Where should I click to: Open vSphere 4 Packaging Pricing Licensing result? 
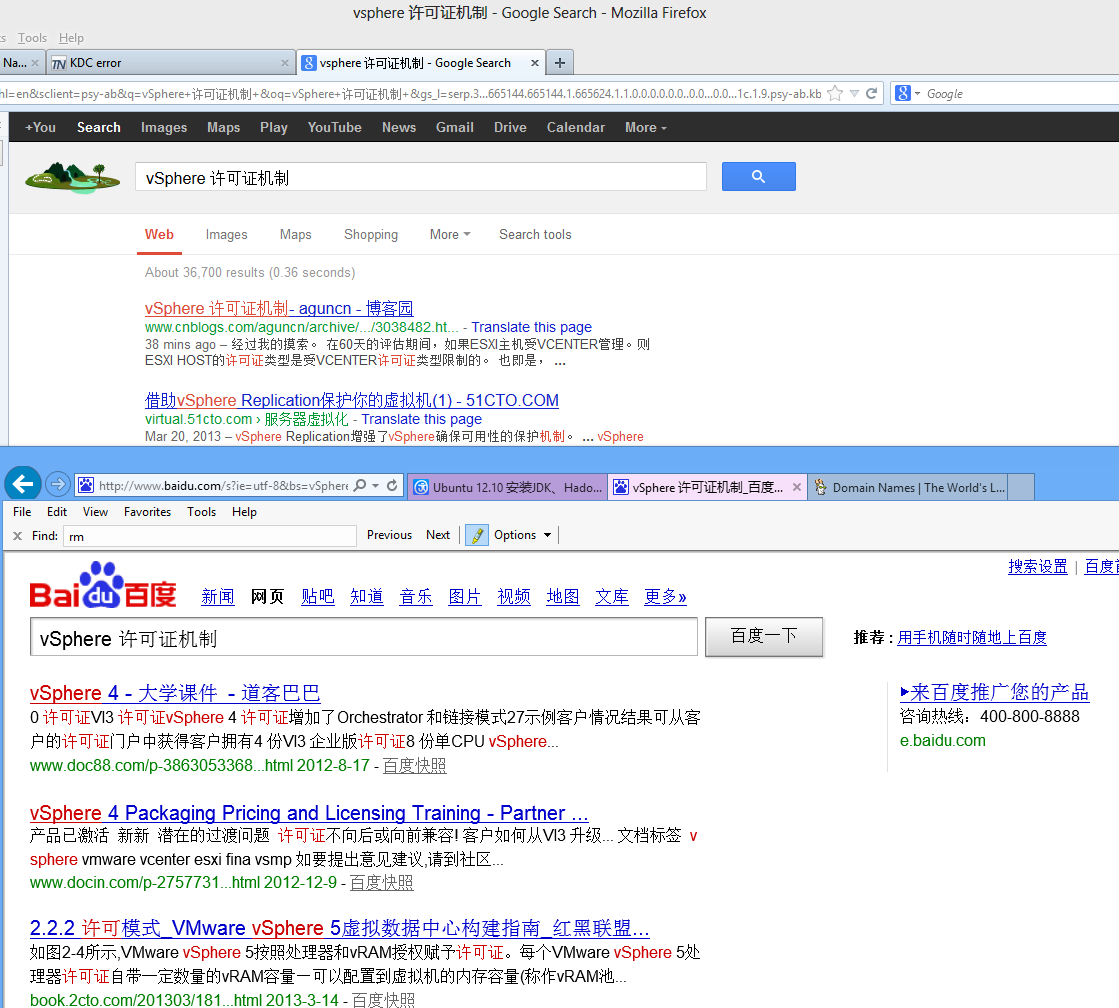[x=309, y=813]
